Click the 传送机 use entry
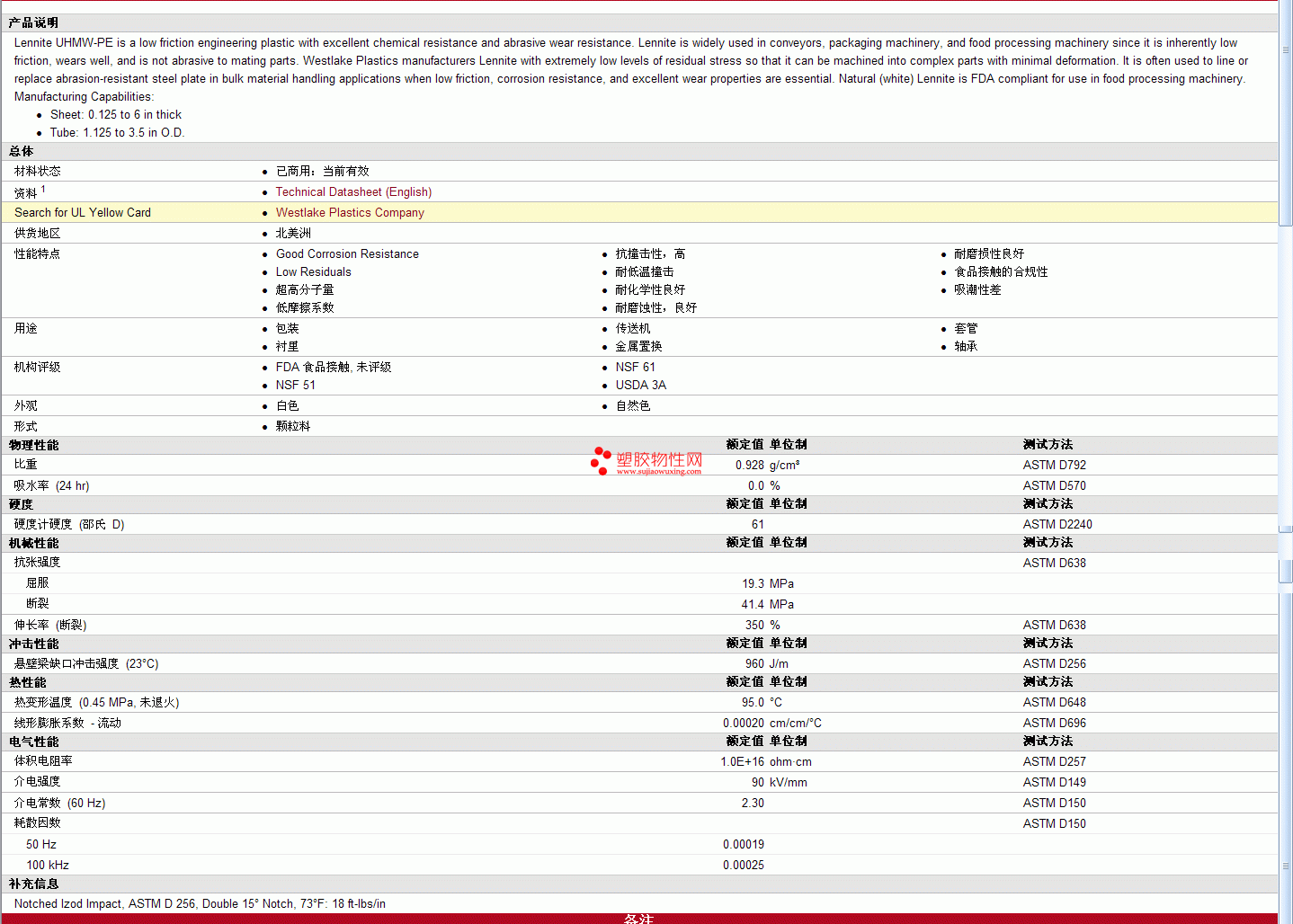 [633, 328]
